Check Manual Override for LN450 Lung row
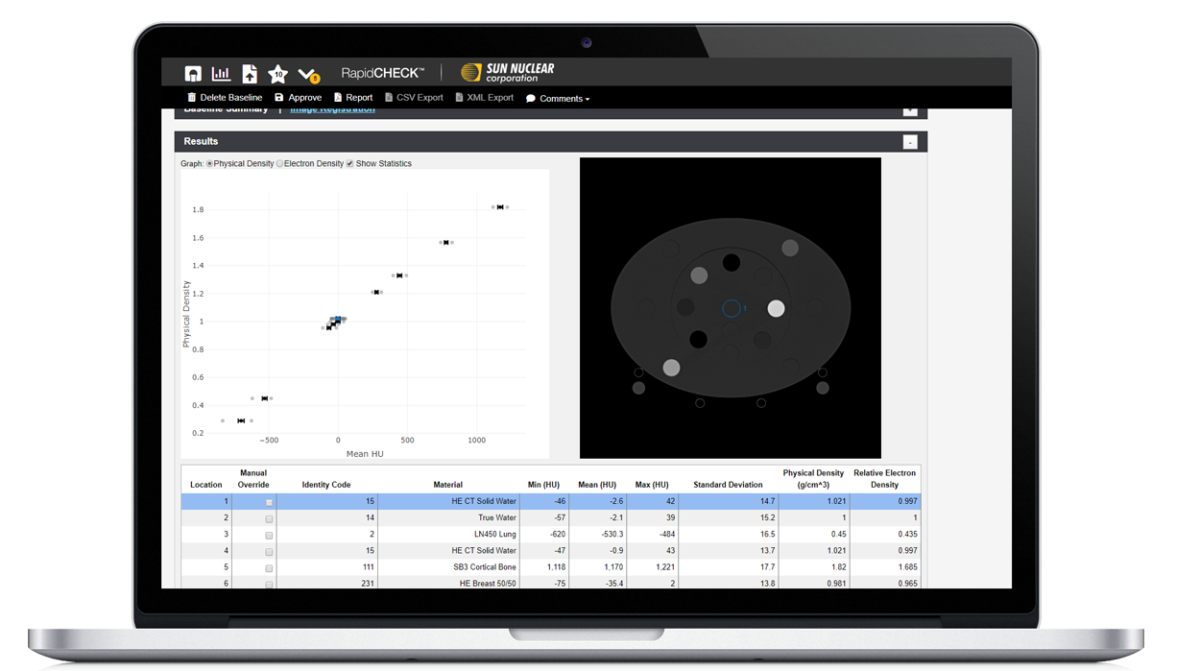1200x671 pixels. point(268,535)
